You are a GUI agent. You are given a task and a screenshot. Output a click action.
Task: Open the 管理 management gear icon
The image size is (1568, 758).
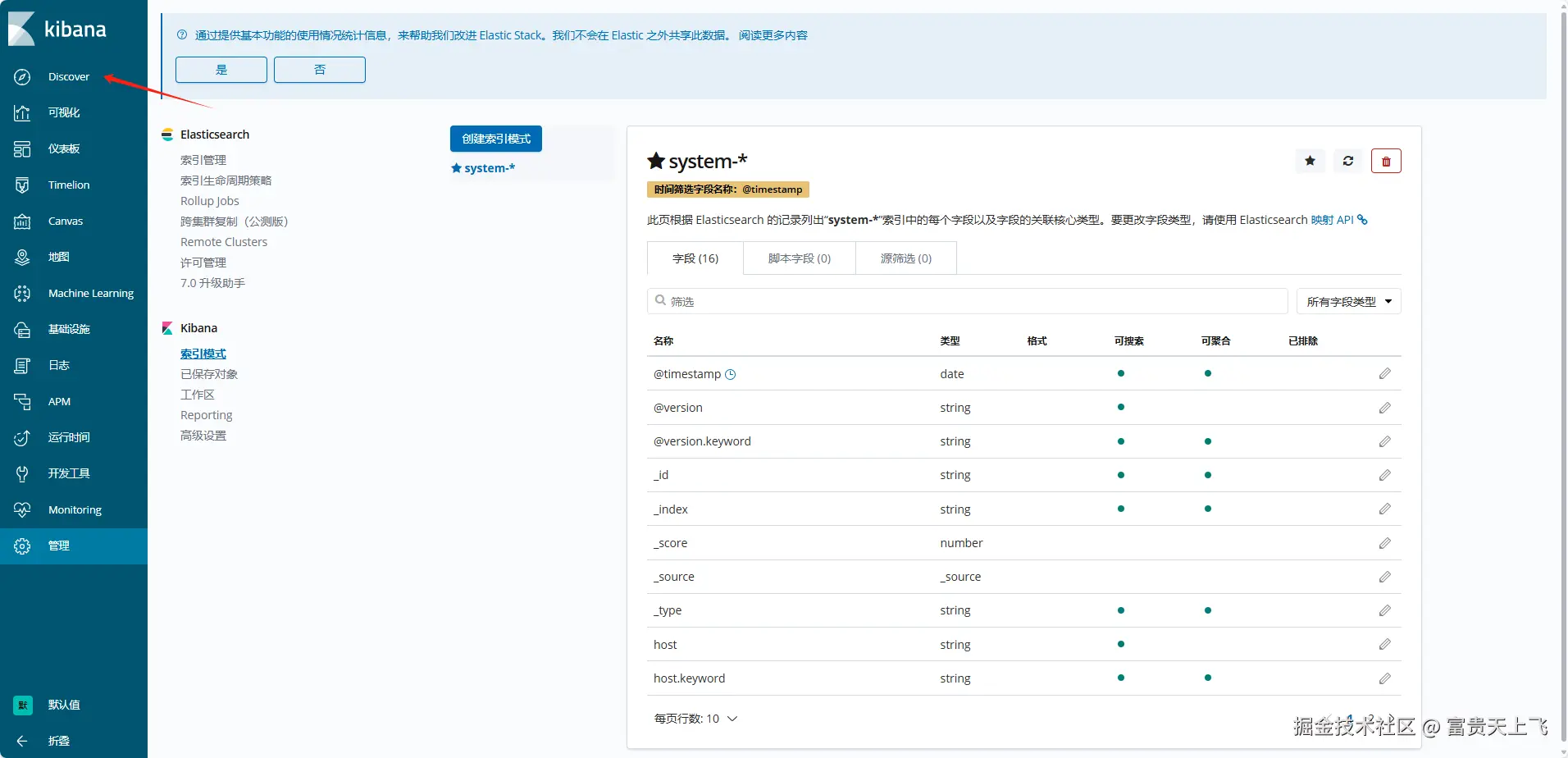coord(22,546)
